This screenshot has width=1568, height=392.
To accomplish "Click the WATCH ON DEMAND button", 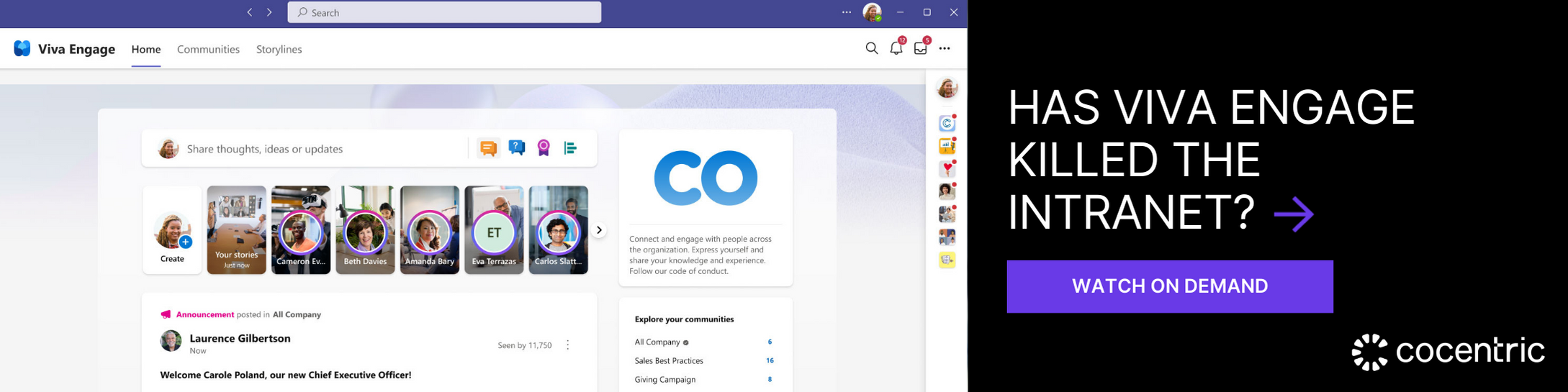I will coord(1170,286).
